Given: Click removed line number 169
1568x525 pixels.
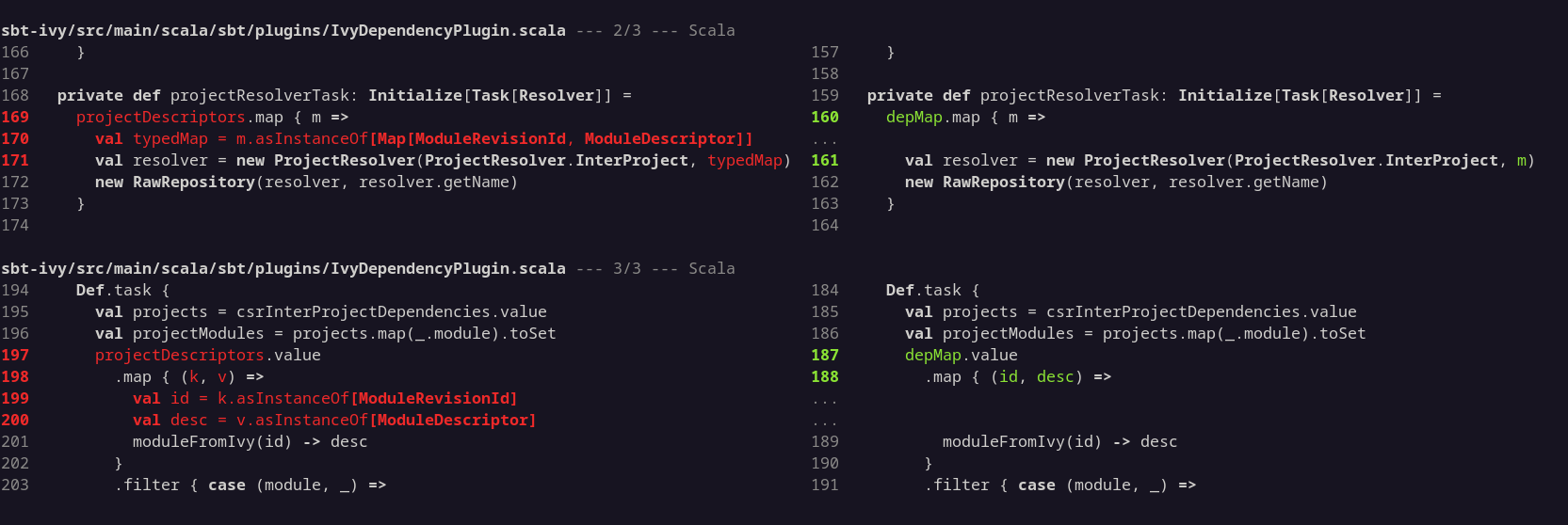Looking at the screenshot, I should (15, 117).
